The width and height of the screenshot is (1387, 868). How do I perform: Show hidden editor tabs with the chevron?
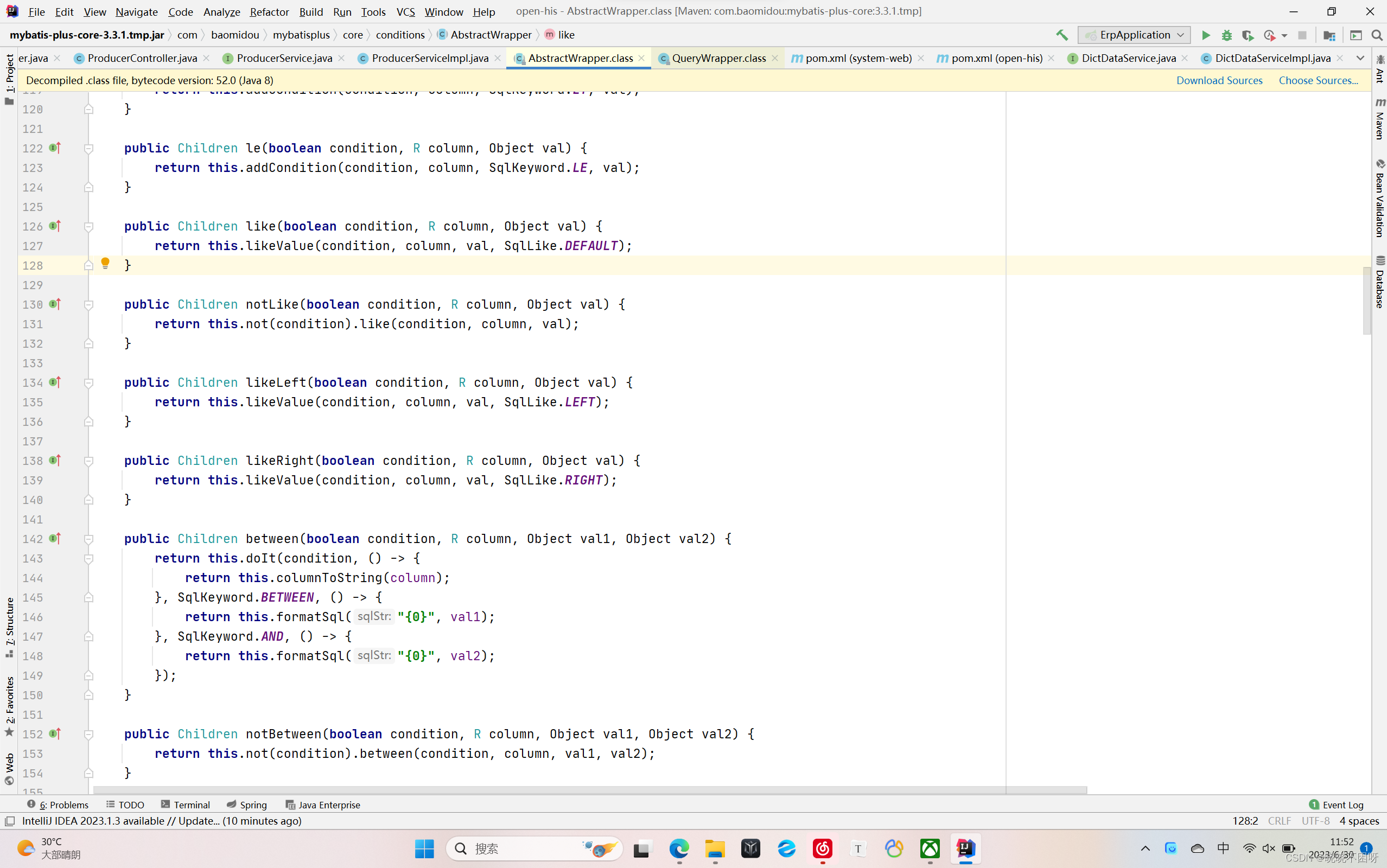coord(1359,58)
